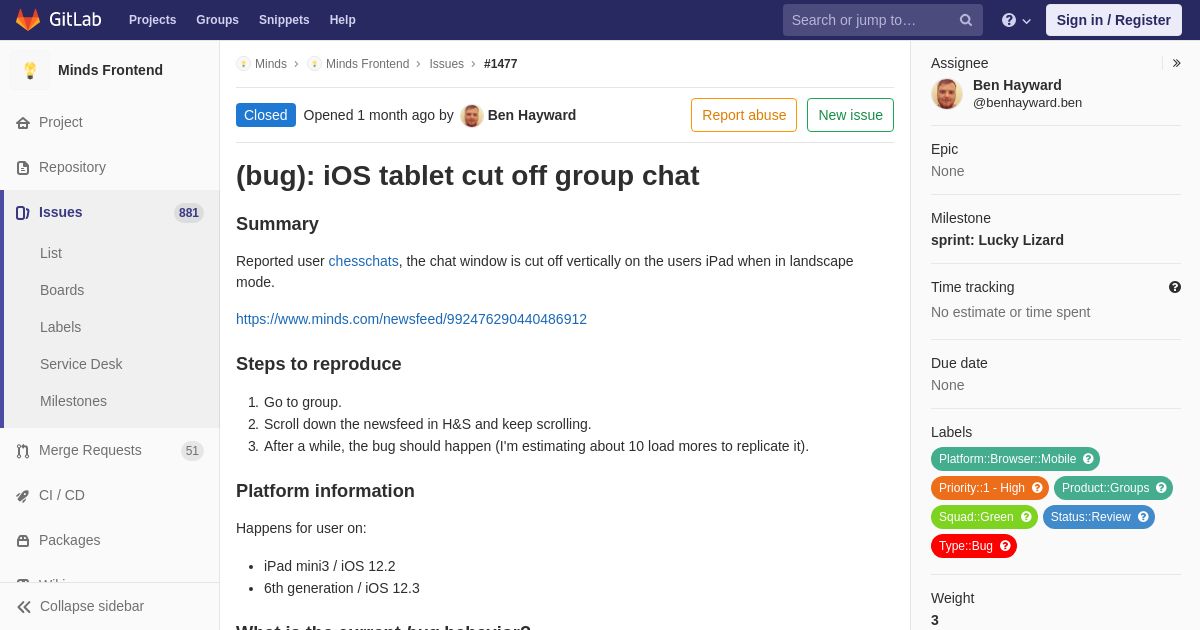Open the Repository sidebar icon
This screenshot has width=1200, height=630.
(x=23, y=168)
